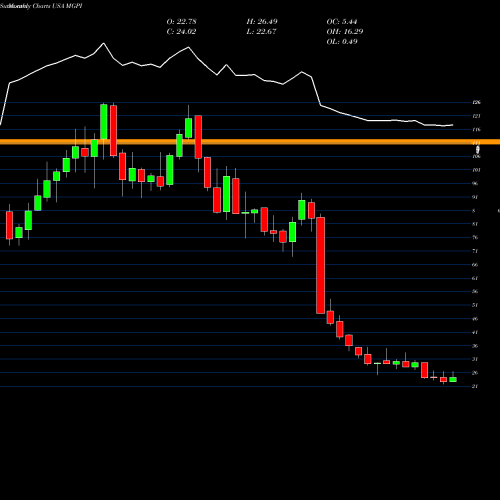Click the 76 price axis label
Screen dimensions: 500x500
pyautogui.click(x=475, y=237)
